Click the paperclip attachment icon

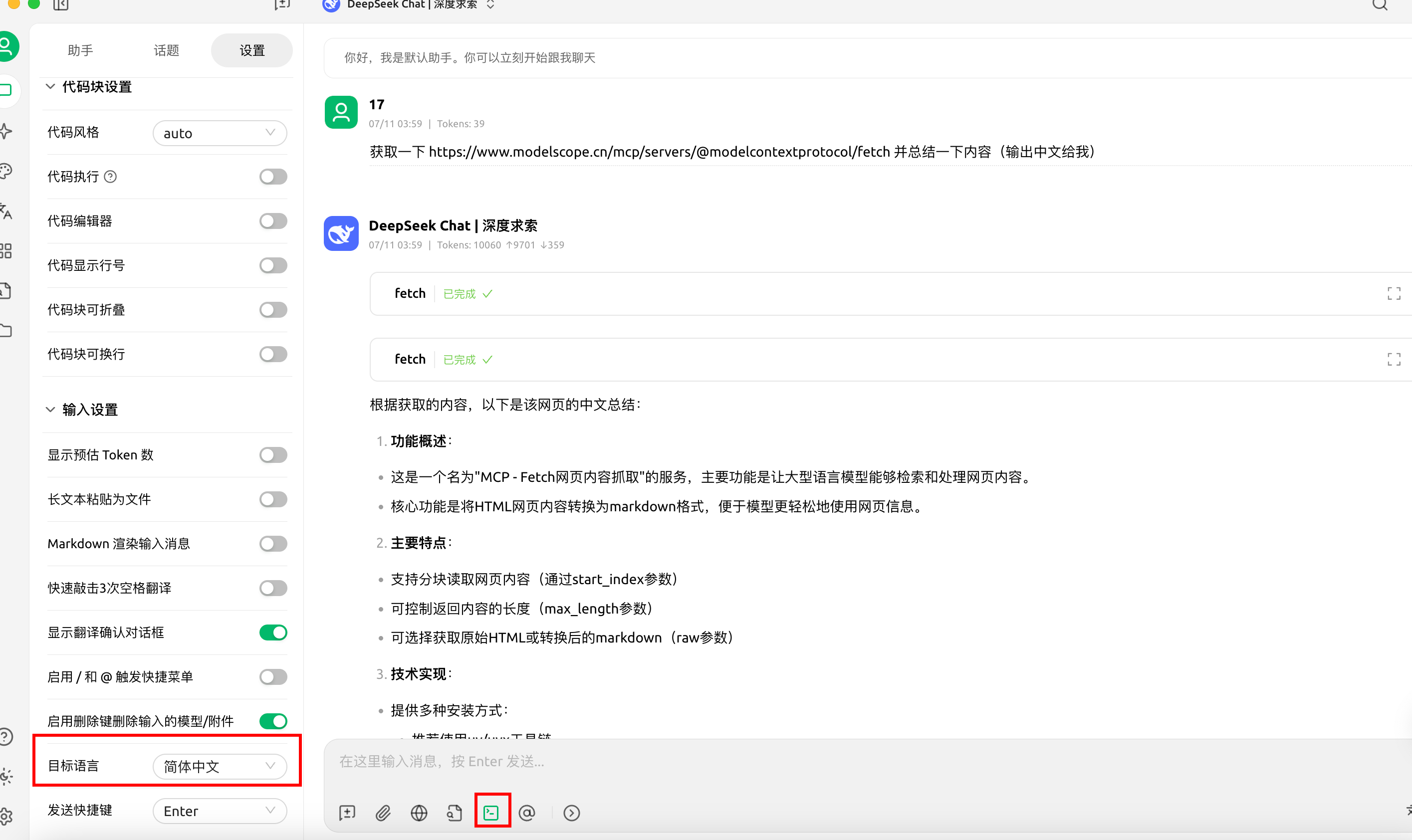[x=383, y=813]
